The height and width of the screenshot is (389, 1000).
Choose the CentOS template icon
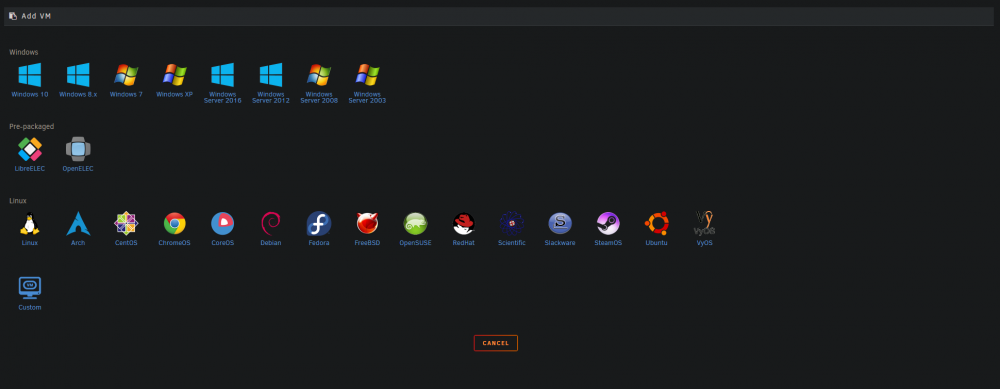126,224
